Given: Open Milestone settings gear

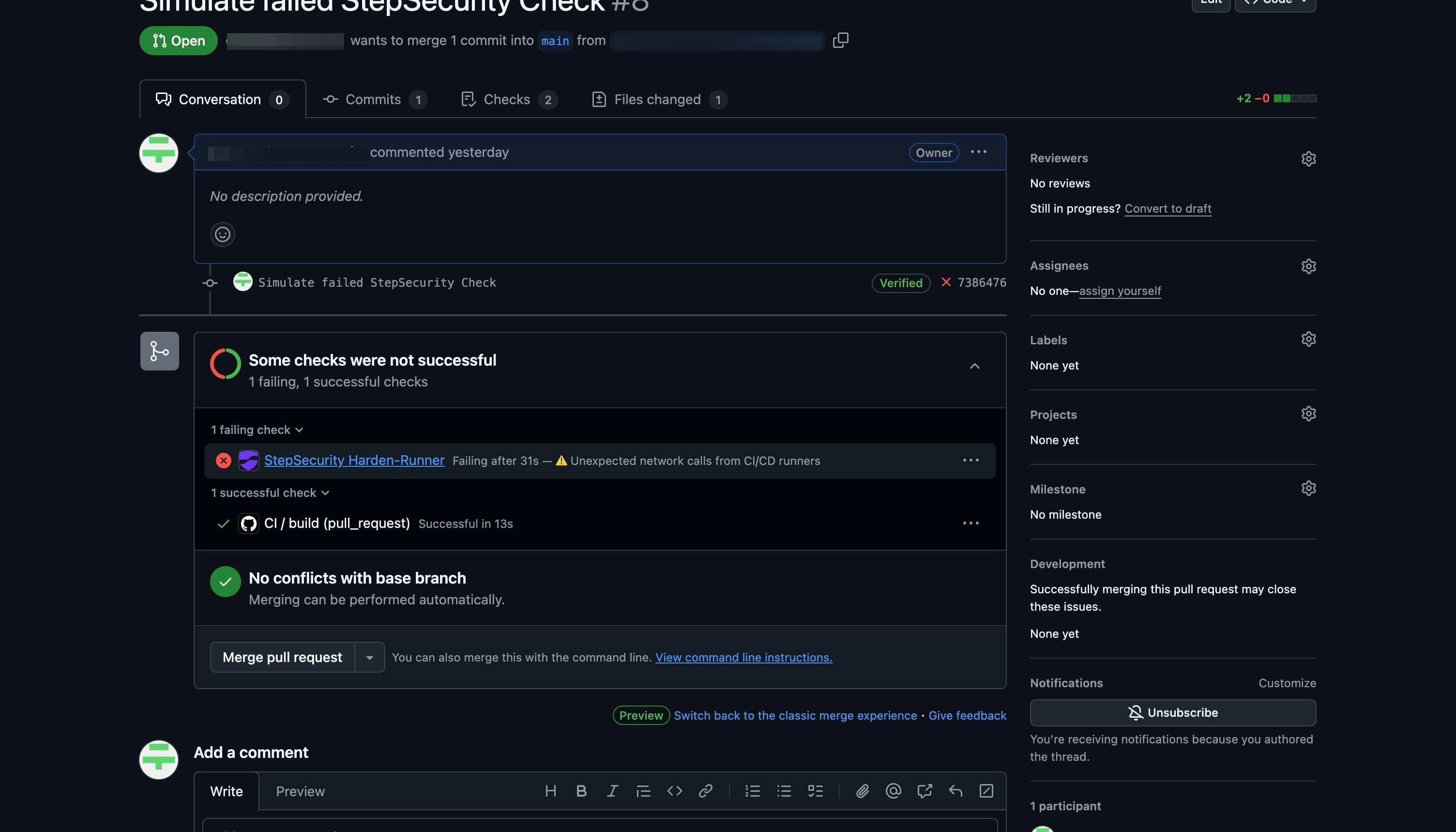Looking at the screenshot, I should click(x=1308, y=489).
